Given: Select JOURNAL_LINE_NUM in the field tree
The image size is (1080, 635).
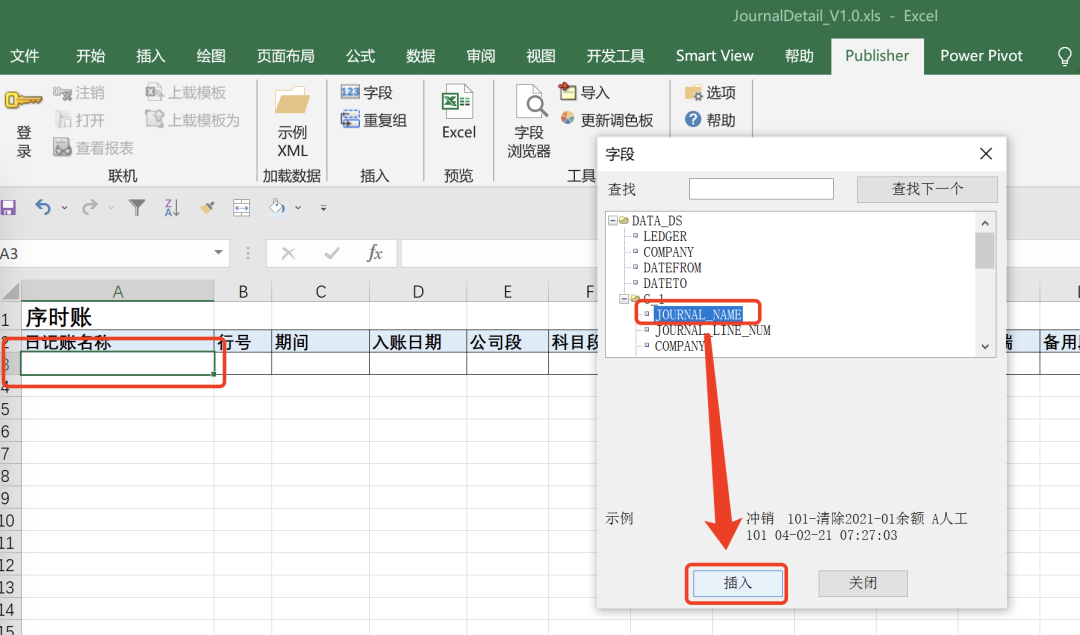Looking at the screenshot, I should [x=713, y=331].
